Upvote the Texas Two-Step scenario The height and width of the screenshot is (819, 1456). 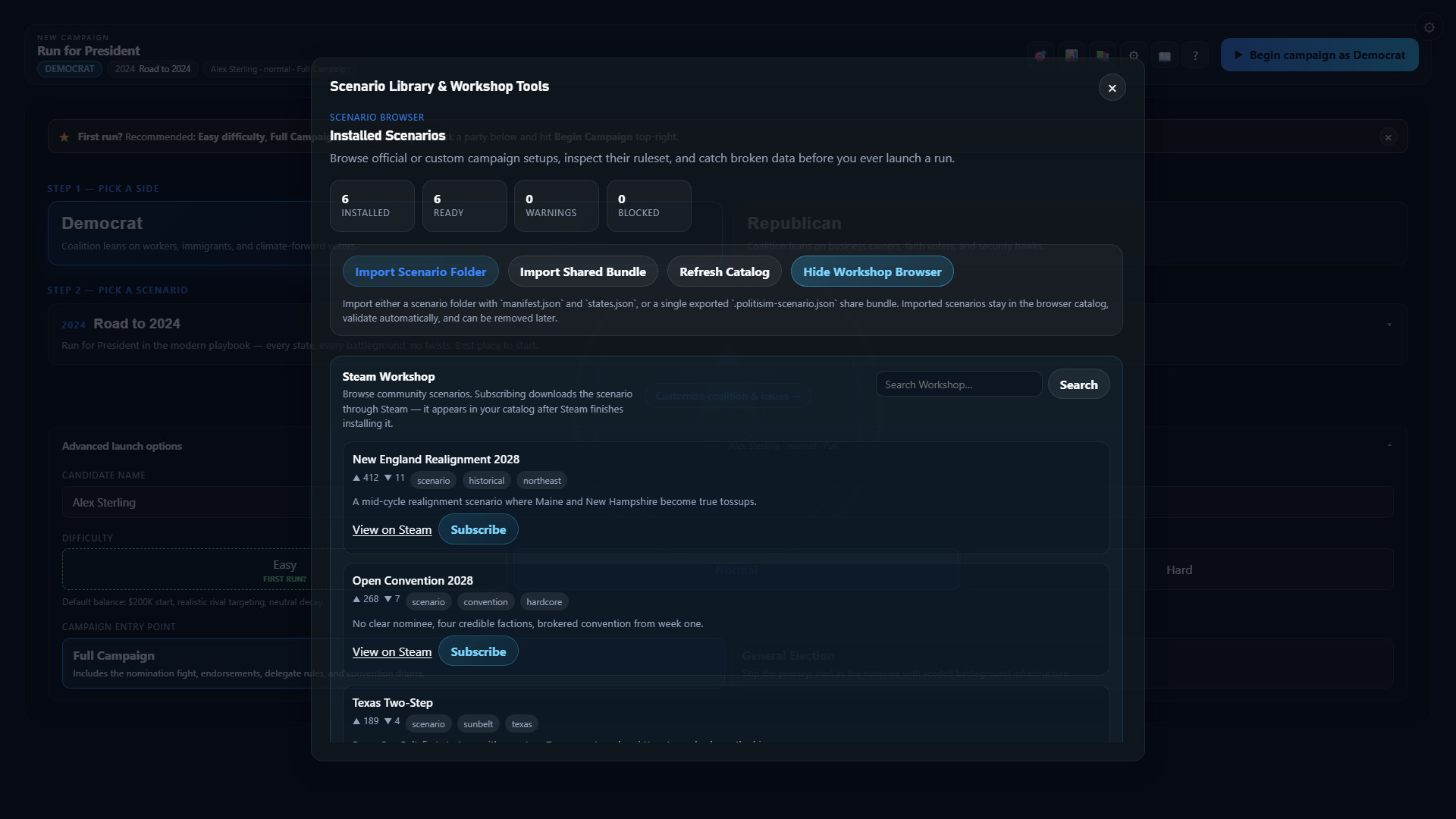coord(366,721)
